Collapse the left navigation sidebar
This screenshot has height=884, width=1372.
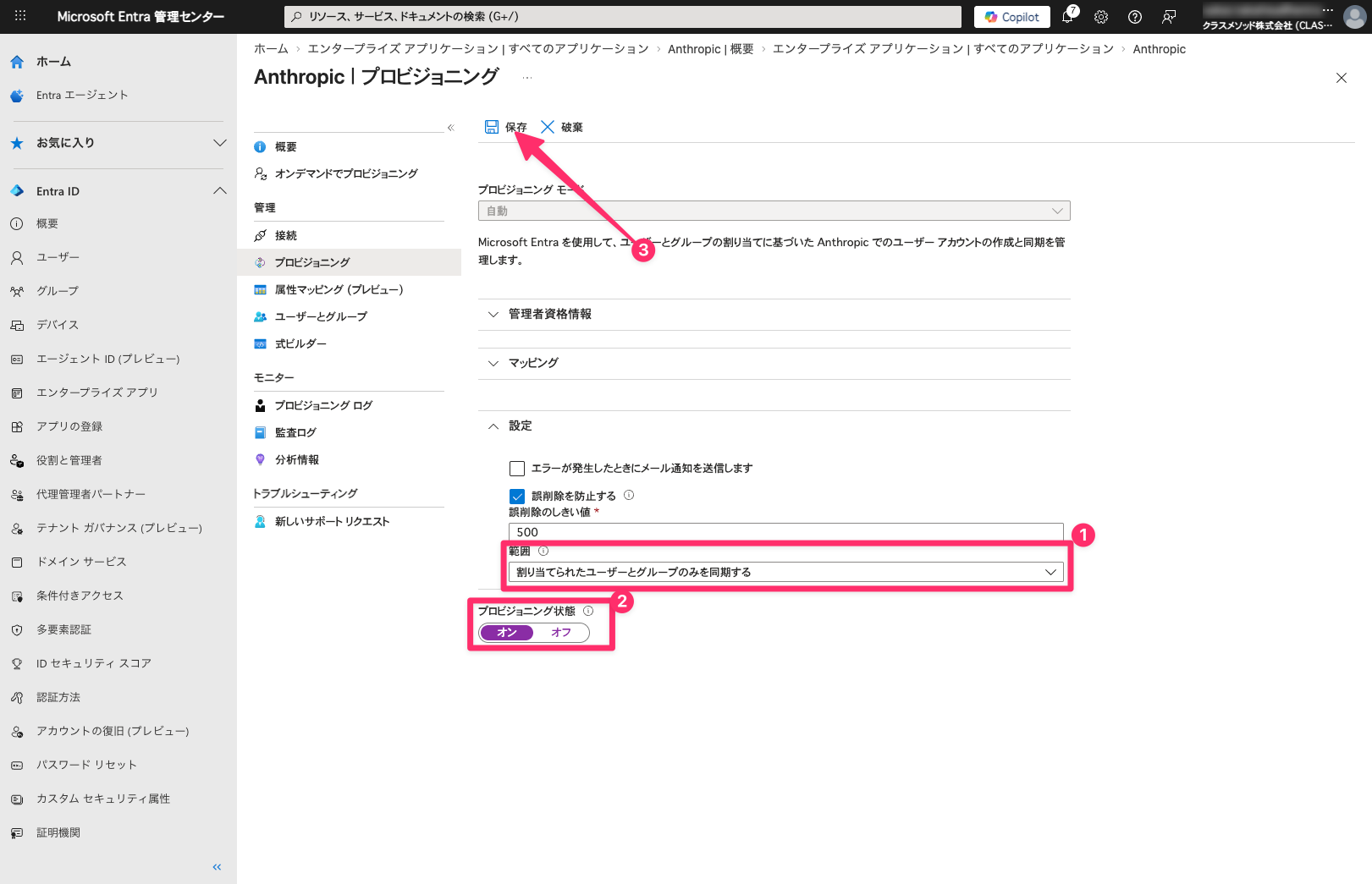click(218, 867)
